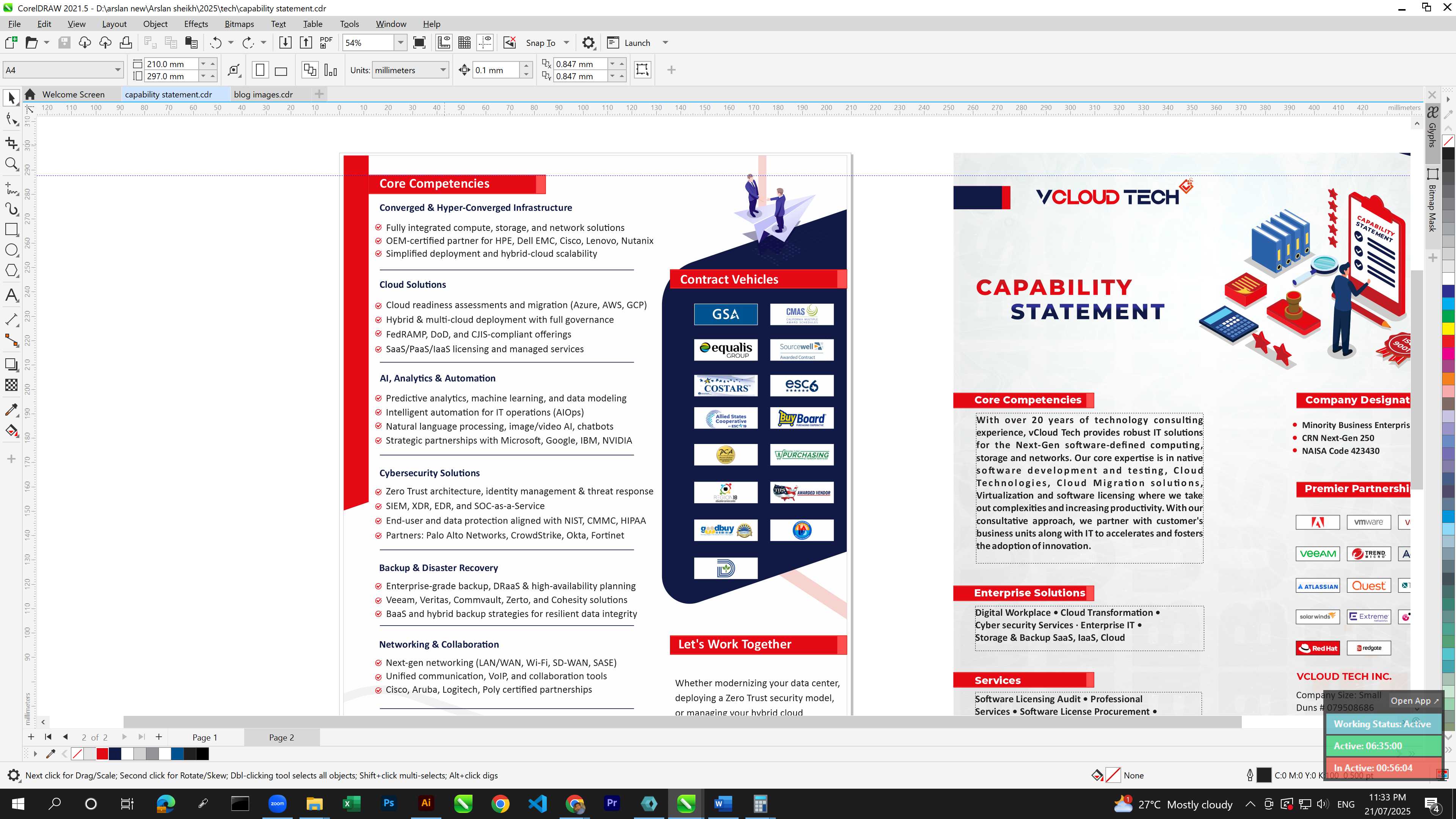Image resolution: width=1456 pixels, height=819 pixels.
Task: Open the Units millimeters dropdown
Action: tap(443, 70)
